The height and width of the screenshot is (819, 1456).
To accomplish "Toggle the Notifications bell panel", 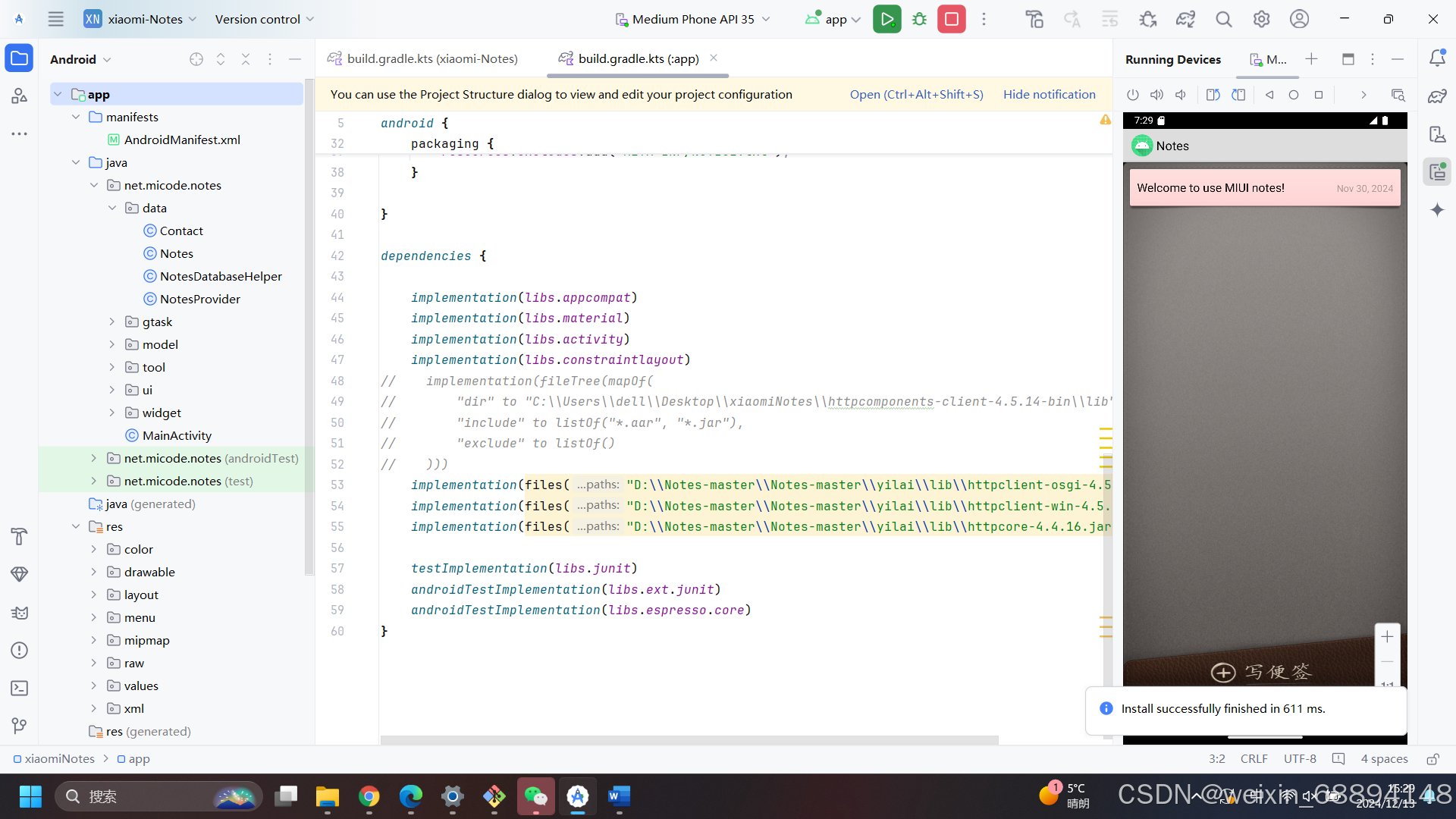I will (x=1437, y=58).
